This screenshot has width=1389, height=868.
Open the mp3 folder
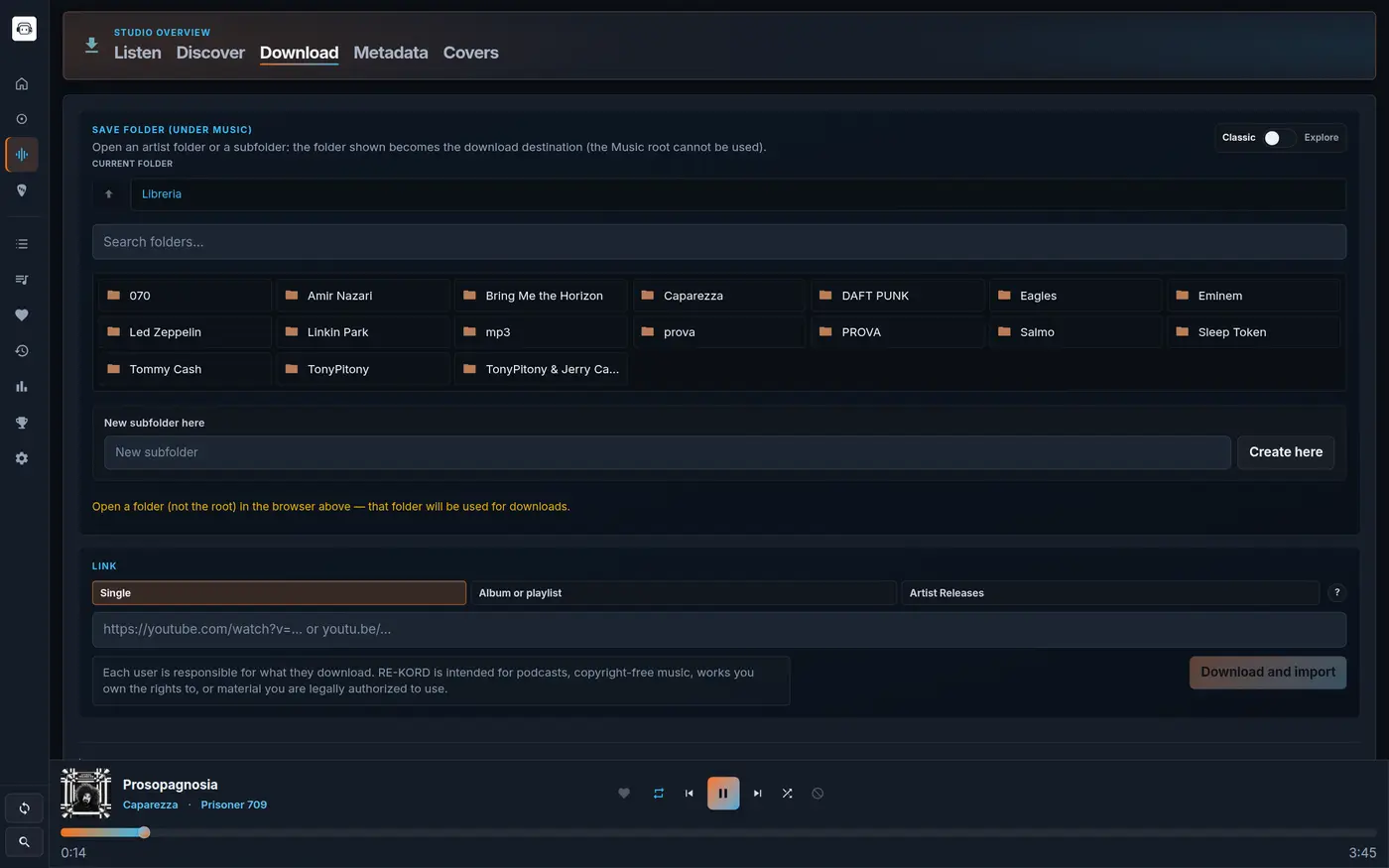point(541,332)
